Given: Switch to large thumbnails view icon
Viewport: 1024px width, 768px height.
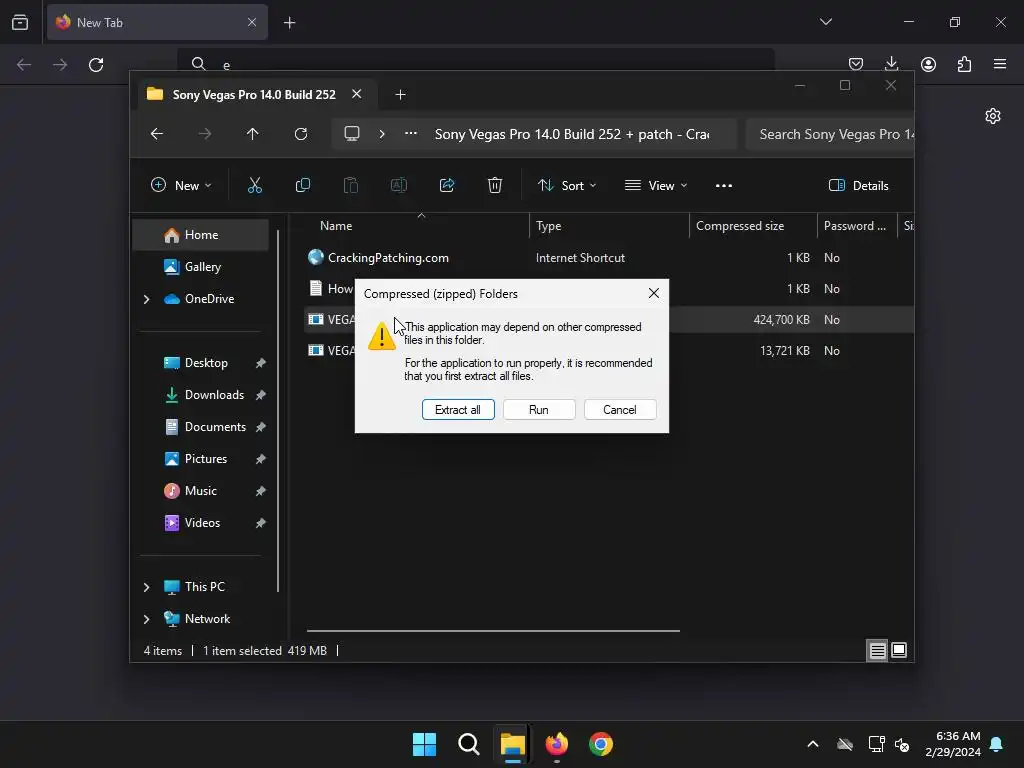Looking at the screenshot, I should click(899, 650).
